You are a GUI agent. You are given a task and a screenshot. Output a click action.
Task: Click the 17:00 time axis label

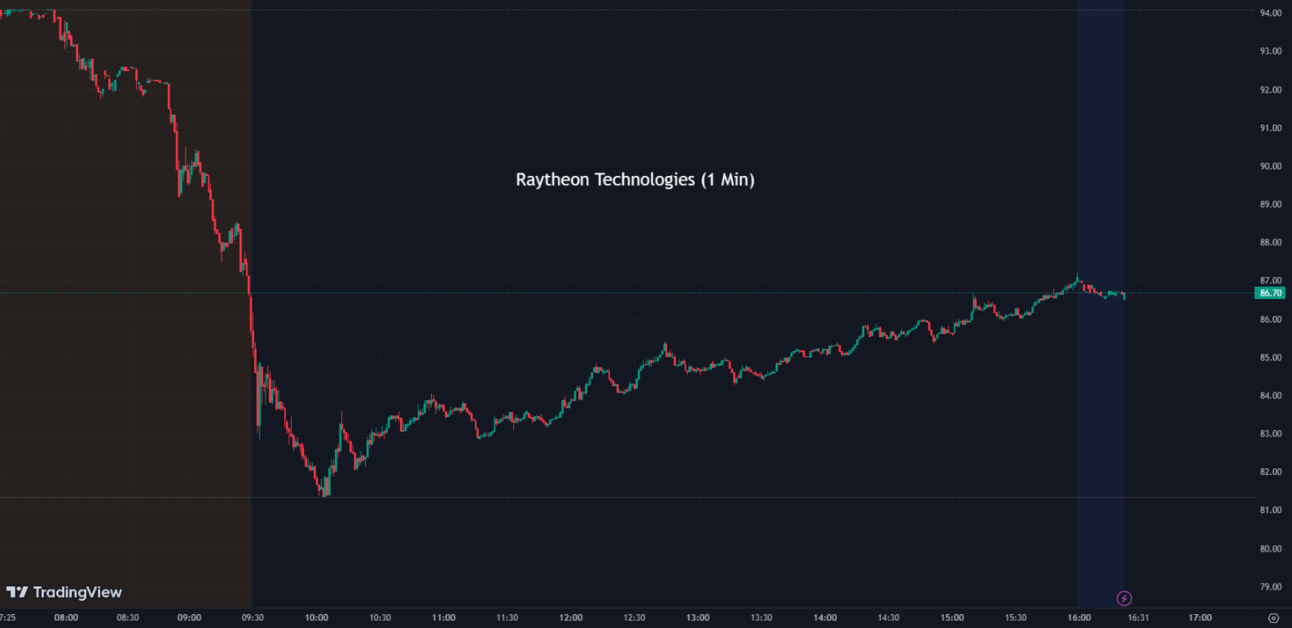[1200, 618]
